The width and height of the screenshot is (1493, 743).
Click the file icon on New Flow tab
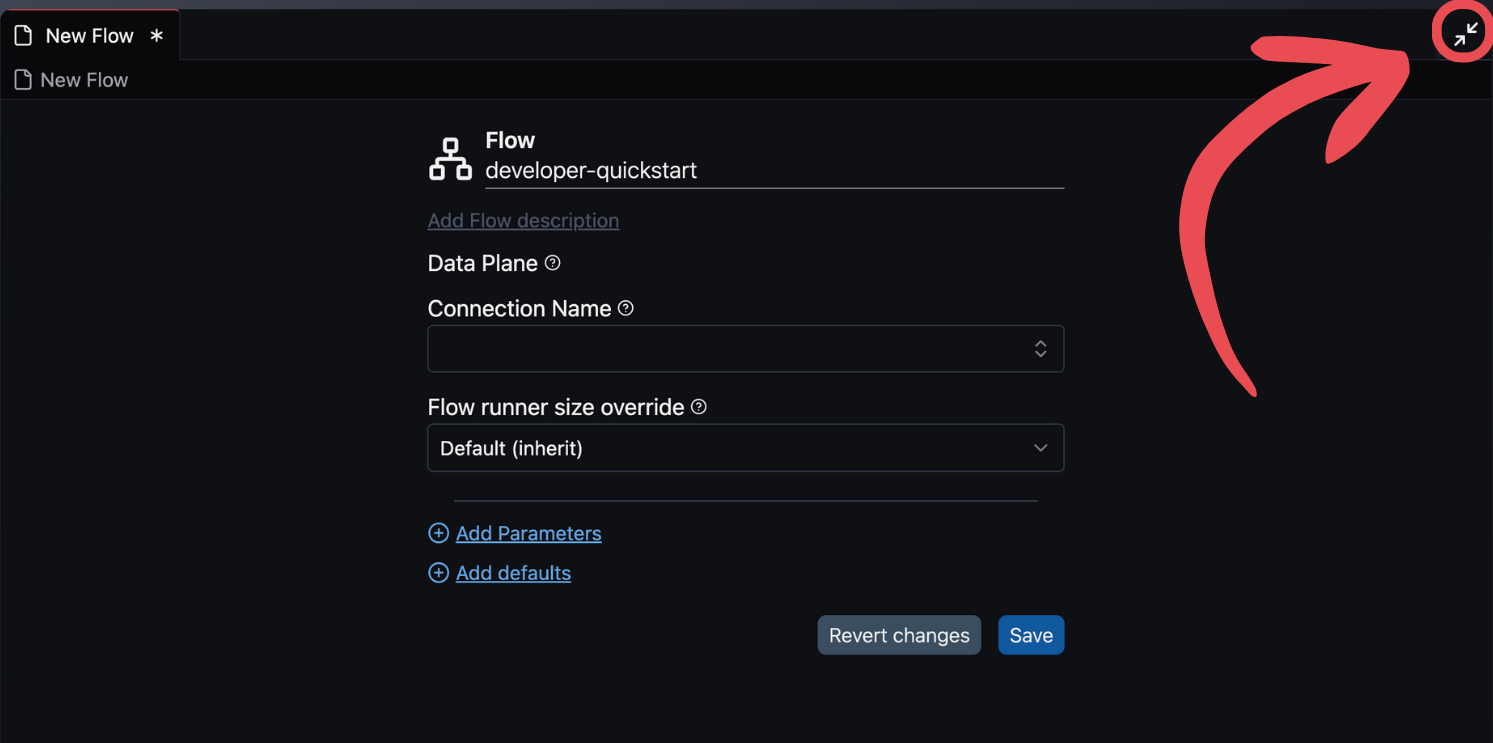coord(23,36)
